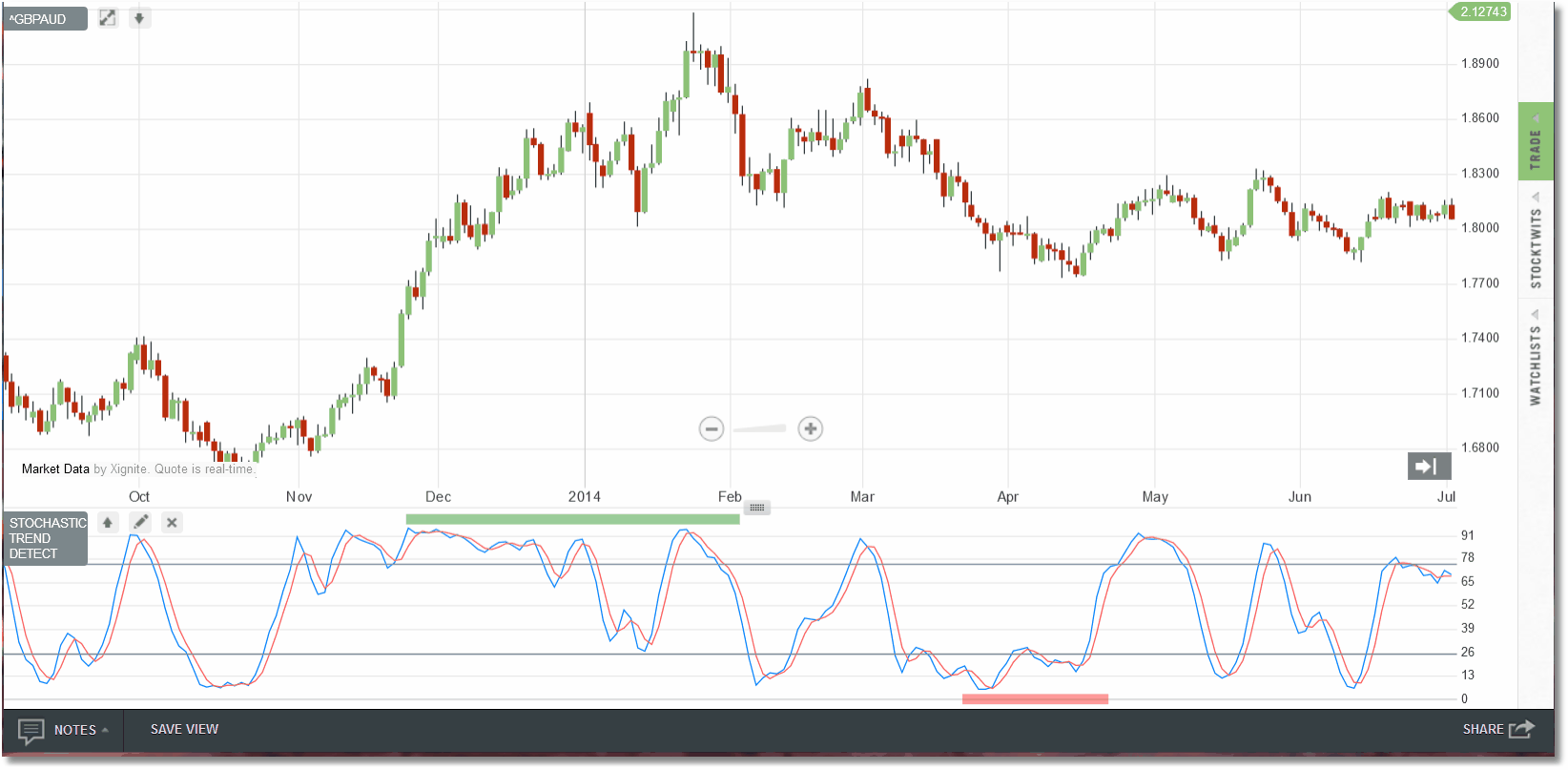Click the 26 stochastic scale value
This screenshot has width=1568, height=770.
pyautogui.click(x=1468, y=653)
